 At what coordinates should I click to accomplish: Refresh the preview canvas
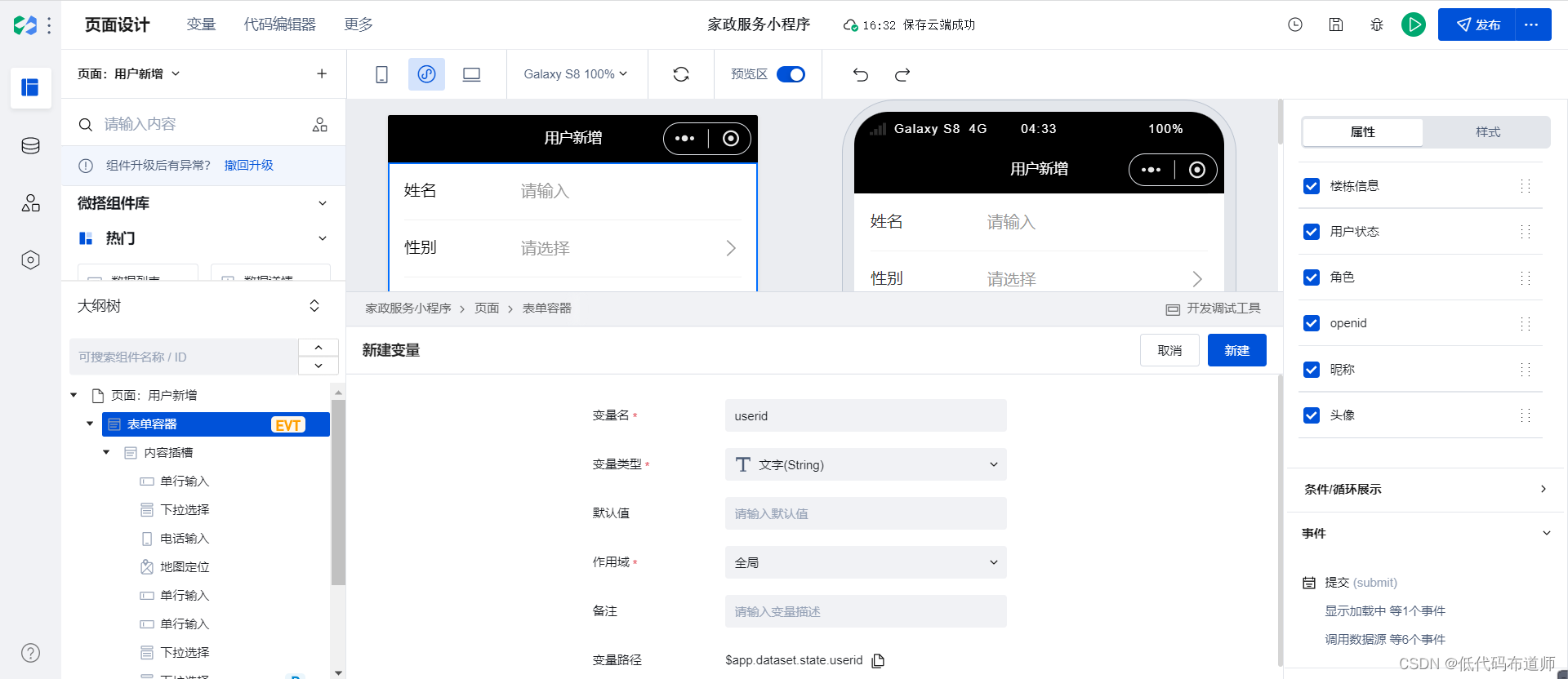(x=681, y=74)
